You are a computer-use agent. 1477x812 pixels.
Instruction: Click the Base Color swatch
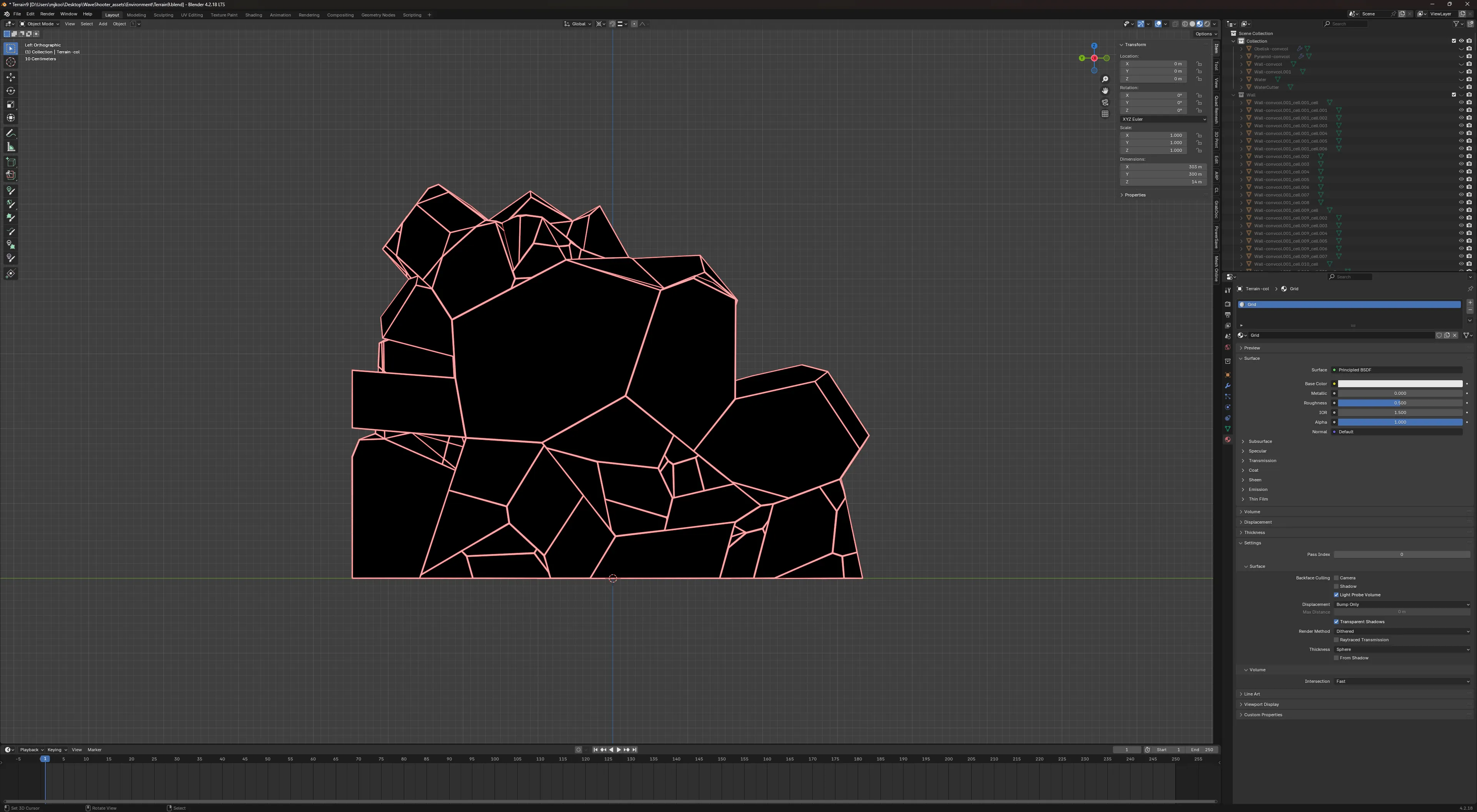pyautogui.click(x=1400, y=384)
